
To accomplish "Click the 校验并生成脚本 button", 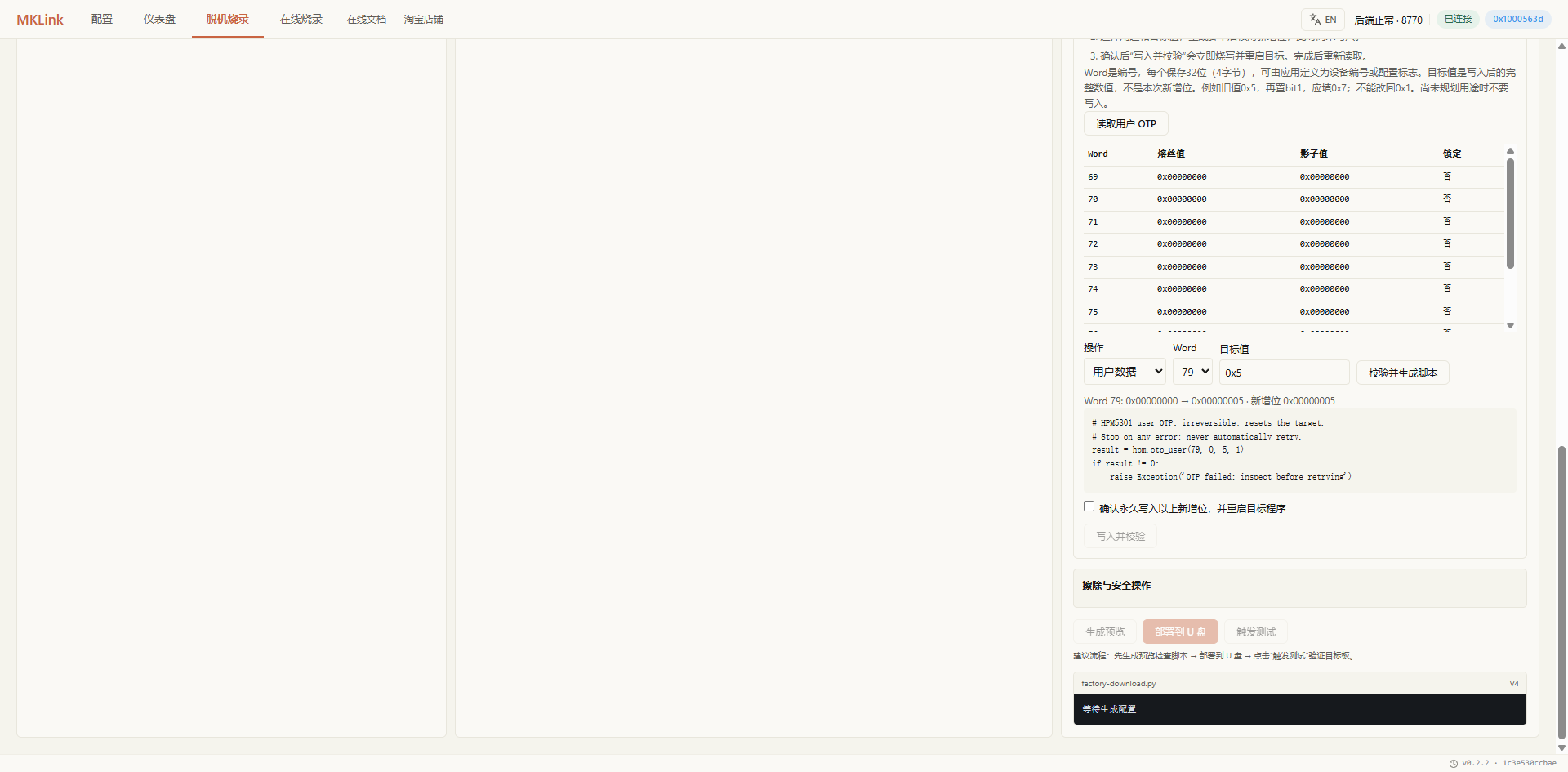I will 1403,373.
